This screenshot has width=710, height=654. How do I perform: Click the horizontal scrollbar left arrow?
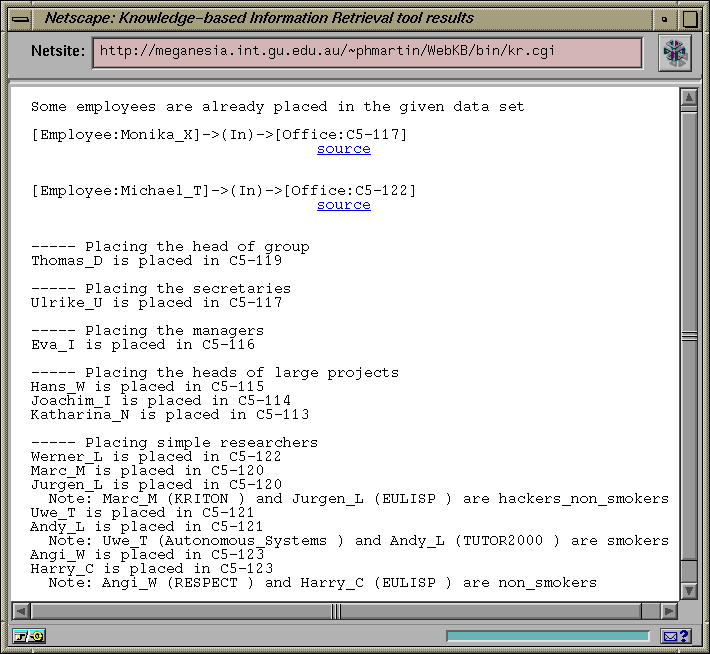(21, 609)
